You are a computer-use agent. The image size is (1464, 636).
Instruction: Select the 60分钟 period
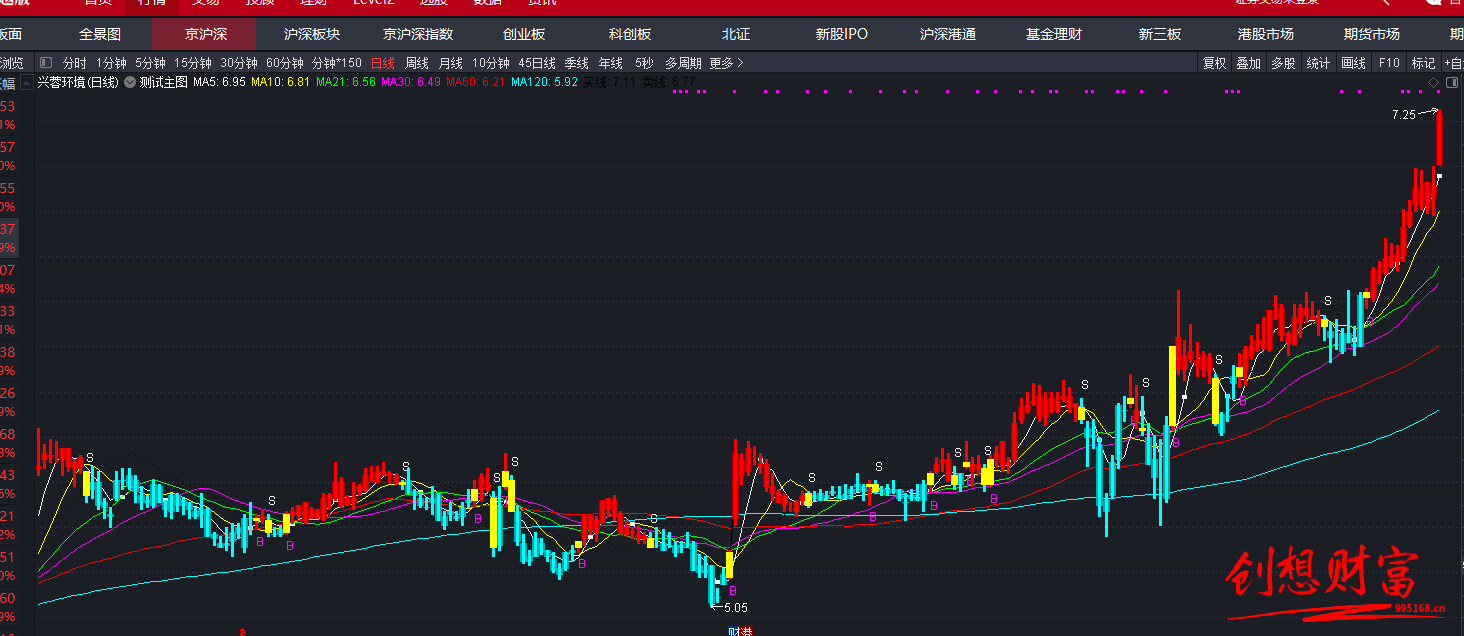coord(285,63)
